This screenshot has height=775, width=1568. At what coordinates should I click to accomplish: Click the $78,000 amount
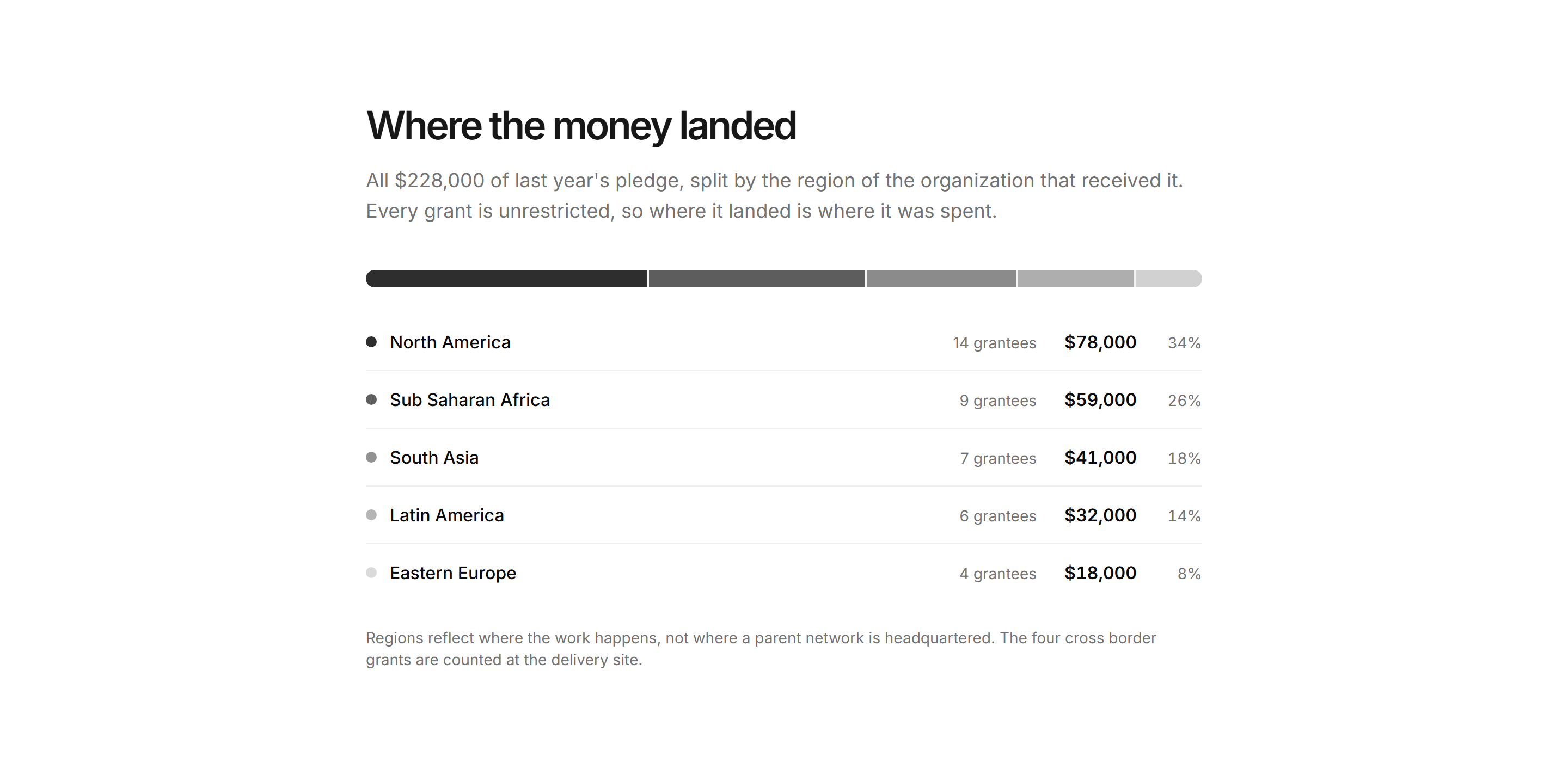click(x=1100, y=342)
